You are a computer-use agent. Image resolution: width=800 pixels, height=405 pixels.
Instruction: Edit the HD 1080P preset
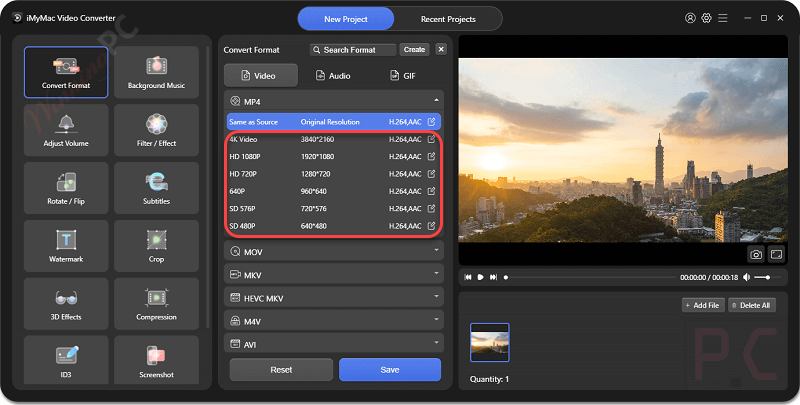coord(431,157)
